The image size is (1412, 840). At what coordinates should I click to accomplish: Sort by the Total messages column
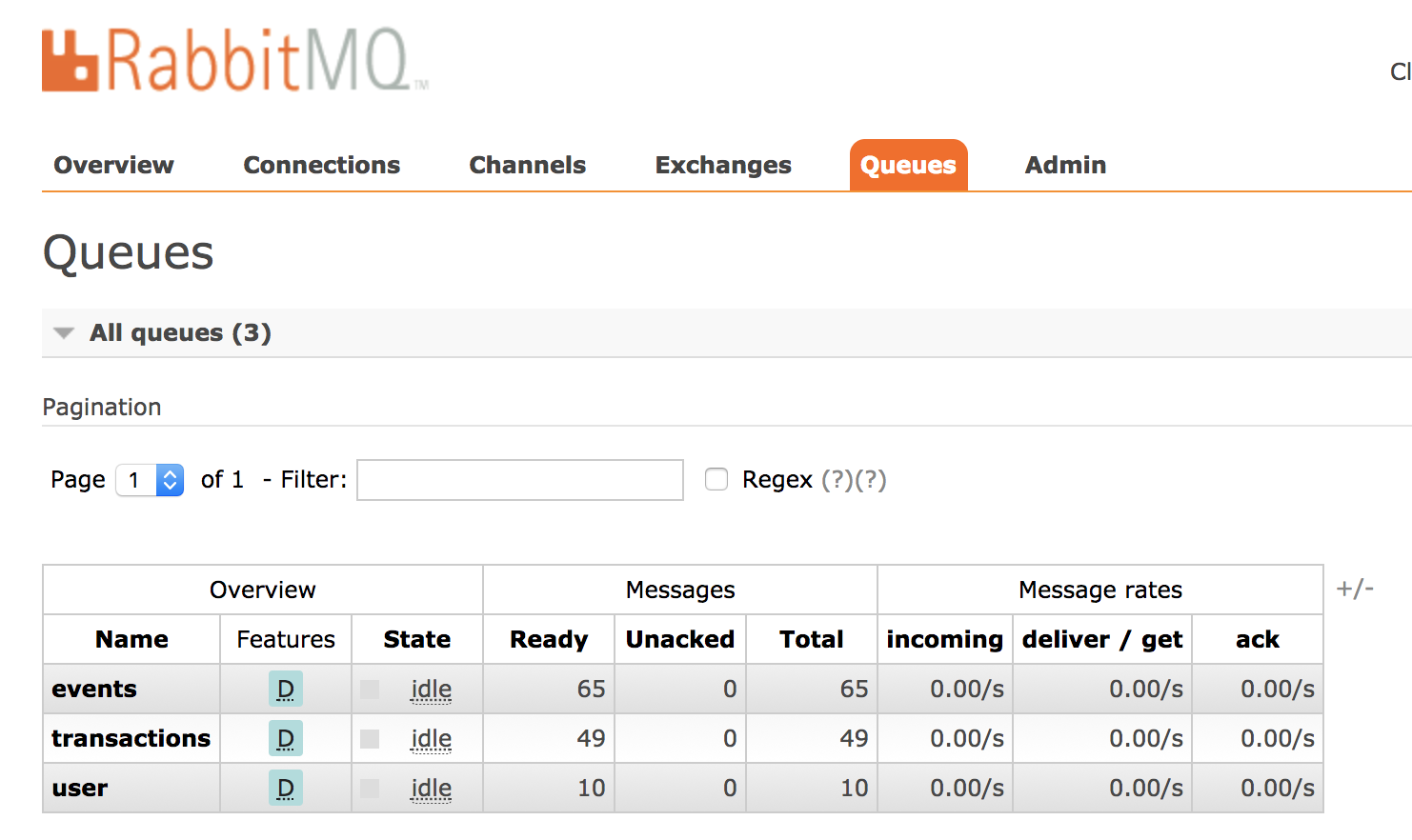tap(812, 639)
